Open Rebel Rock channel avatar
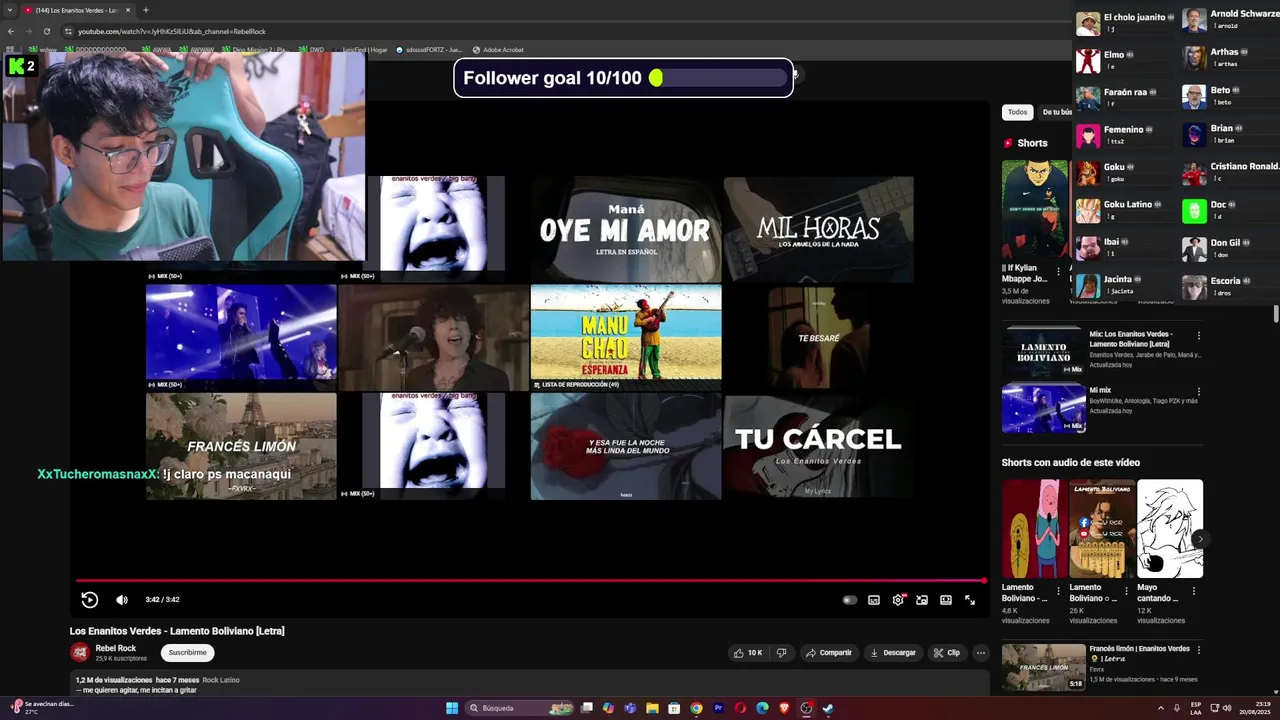 (80, 653)
